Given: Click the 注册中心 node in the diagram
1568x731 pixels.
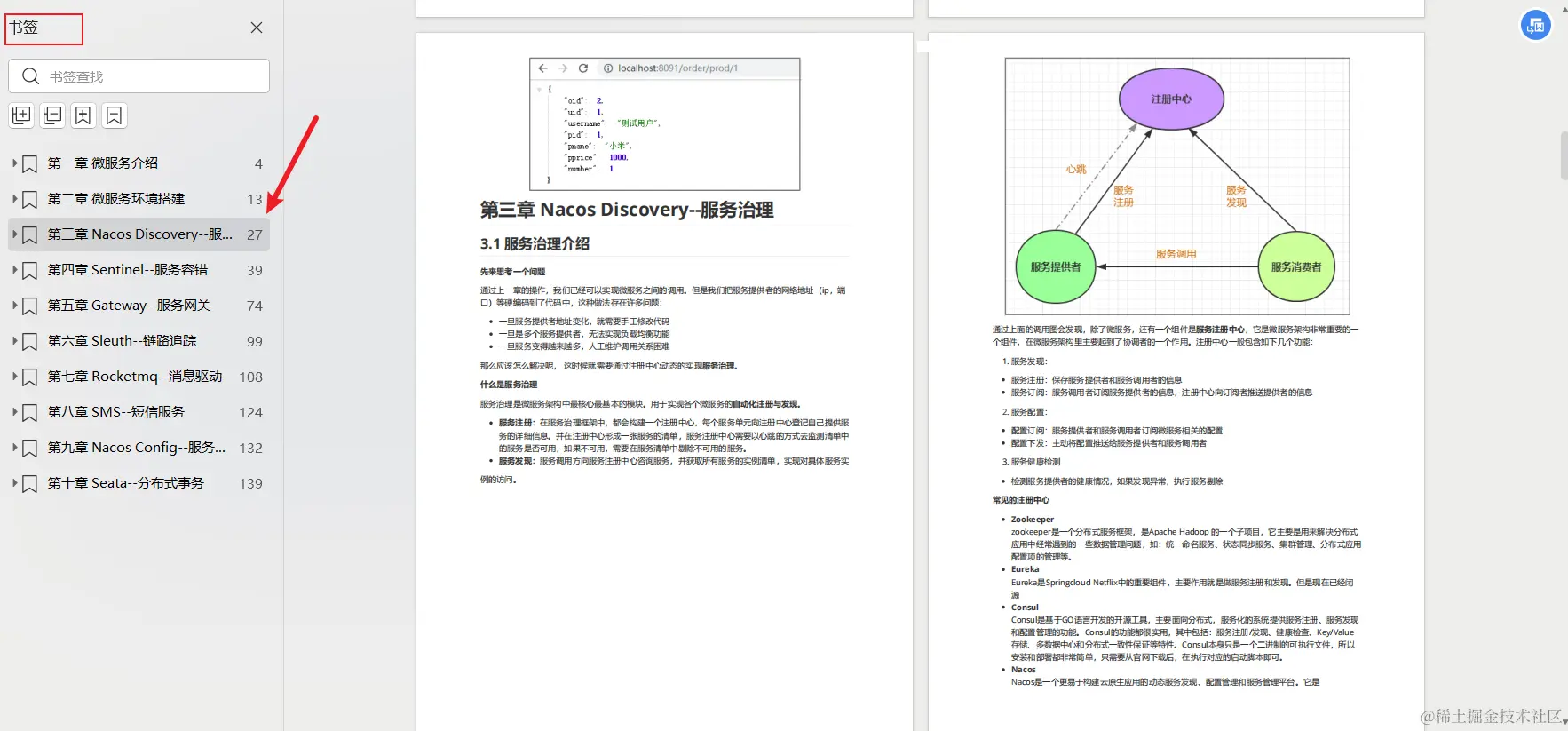Looking at the screenshot, I should [1171, 99].
